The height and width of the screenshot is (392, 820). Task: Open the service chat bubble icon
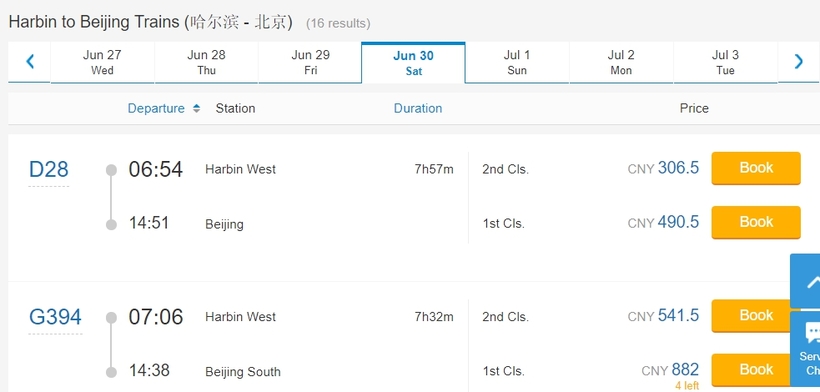(x=813, y=333)
